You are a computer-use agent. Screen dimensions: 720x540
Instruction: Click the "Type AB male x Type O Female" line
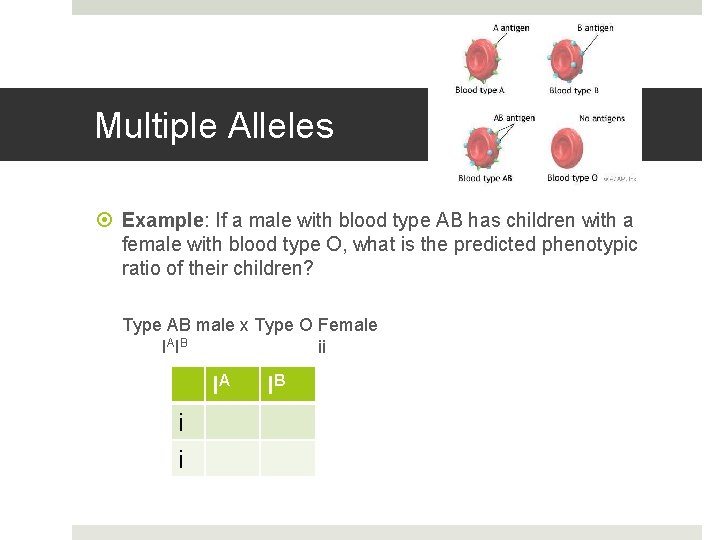[x=250, y=325]
